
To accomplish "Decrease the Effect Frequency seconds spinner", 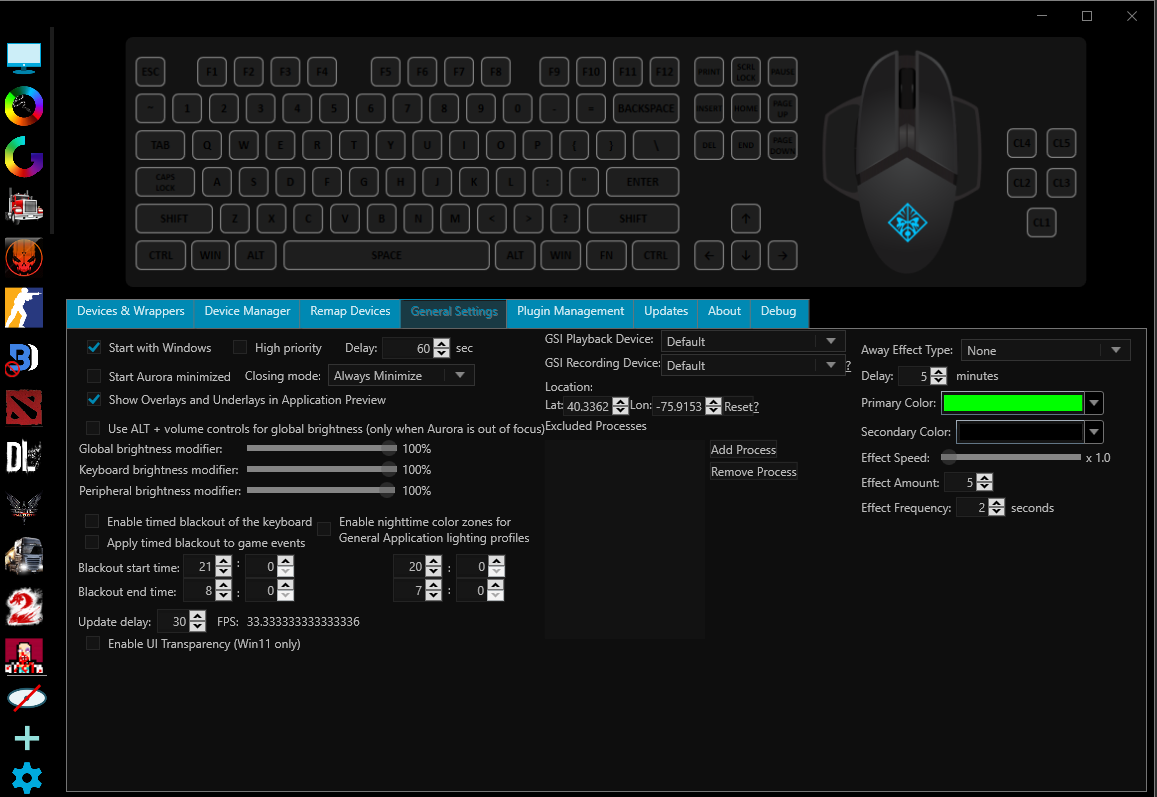I will (996, 511).
